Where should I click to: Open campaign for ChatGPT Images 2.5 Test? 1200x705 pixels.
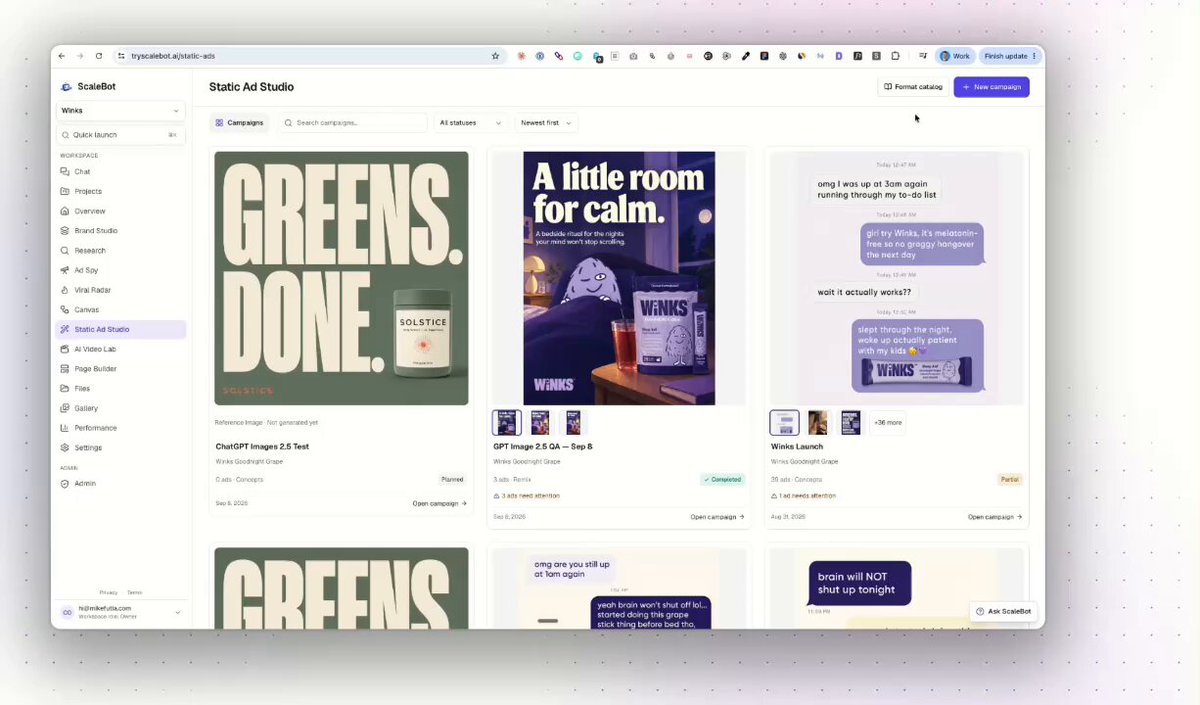point(439,504)
